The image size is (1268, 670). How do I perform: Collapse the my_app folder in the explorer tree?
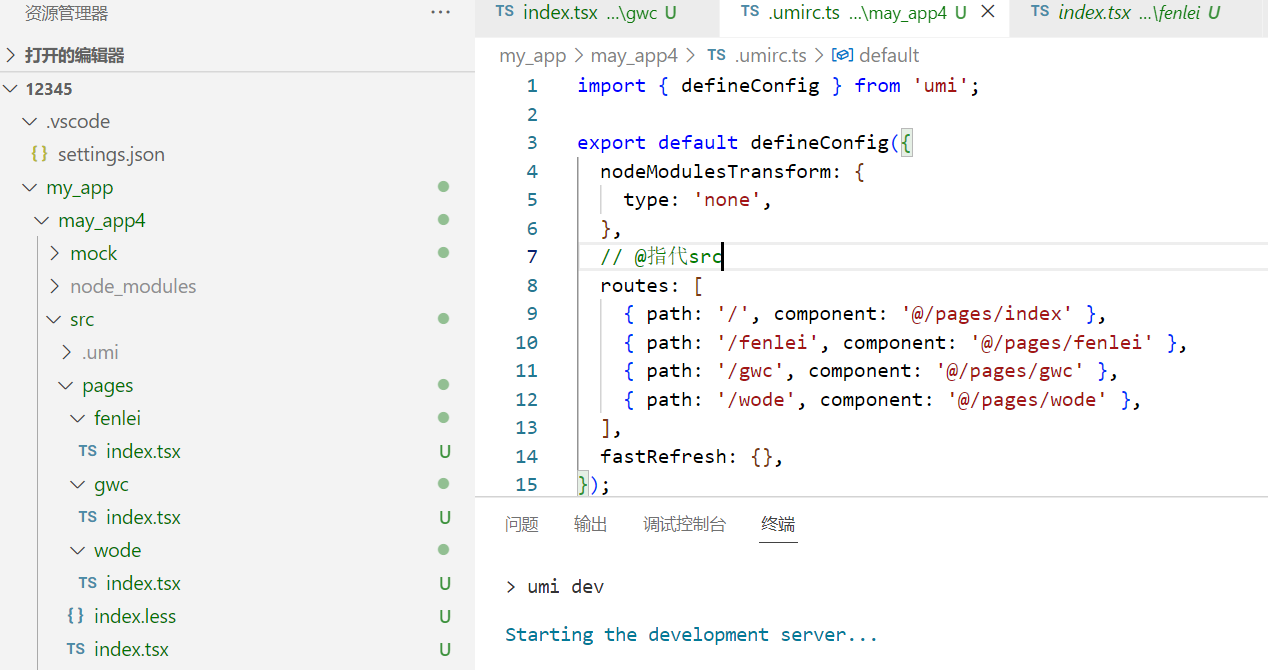point(29,187)
